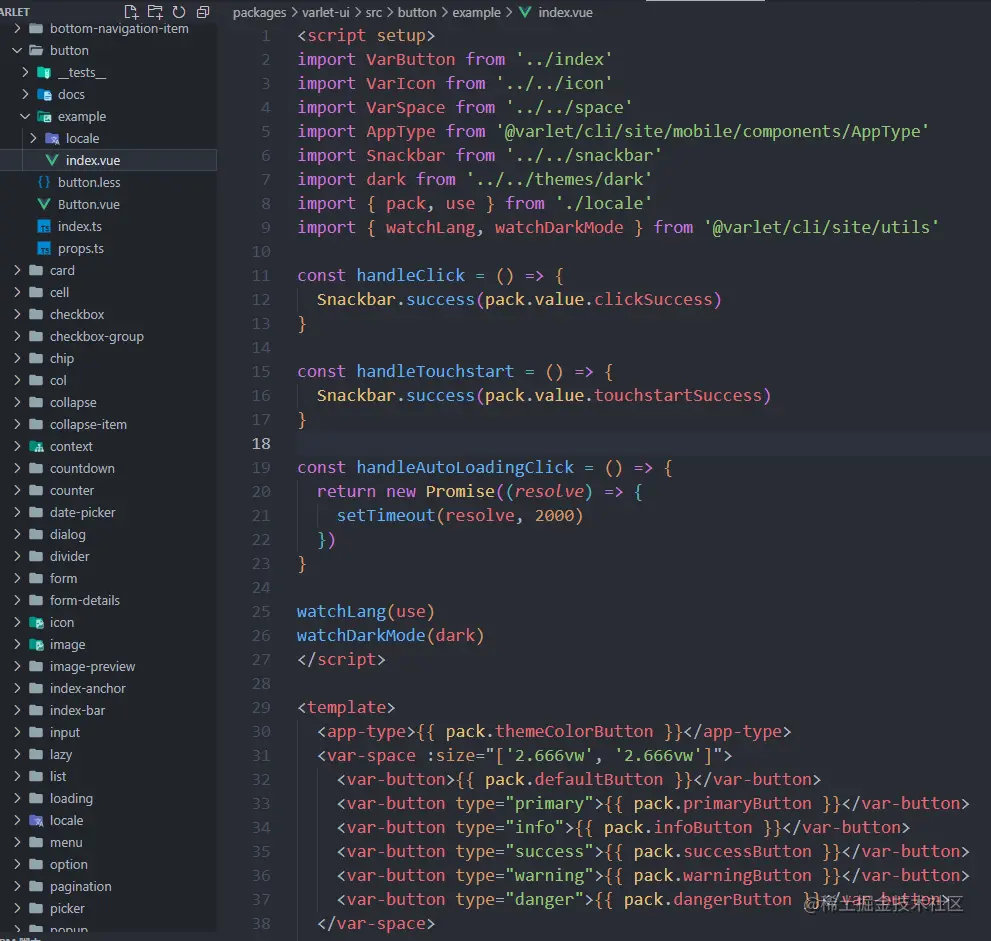991x941 pixels.
Task: Collapse the example folder
Action: (25, 116)
